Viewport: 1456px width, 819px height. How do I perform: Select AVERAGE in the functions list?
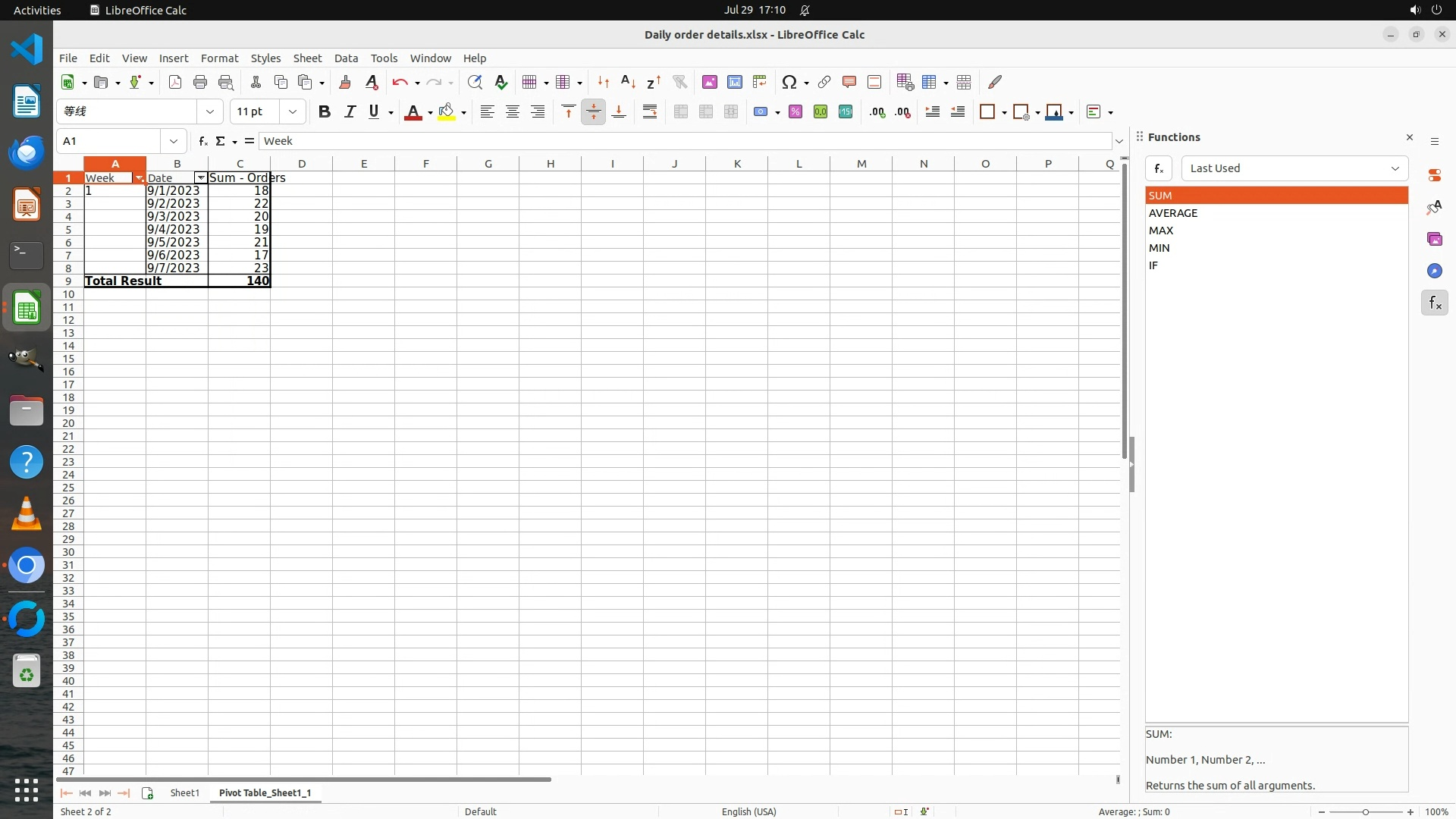point(1172,213)
